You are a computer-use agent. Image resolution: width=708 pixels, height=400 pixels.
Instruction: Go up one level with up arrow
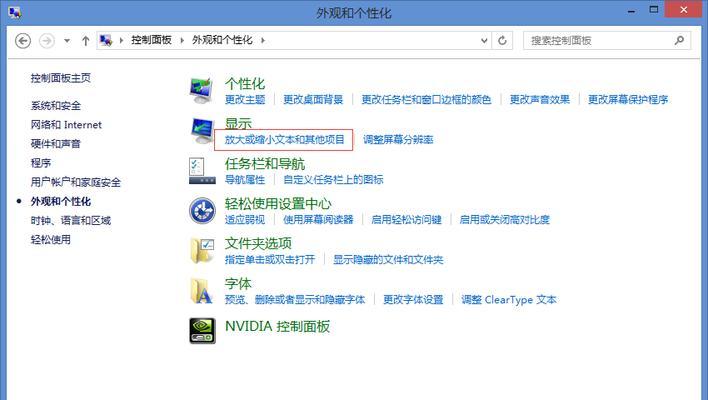coord(85,41)
